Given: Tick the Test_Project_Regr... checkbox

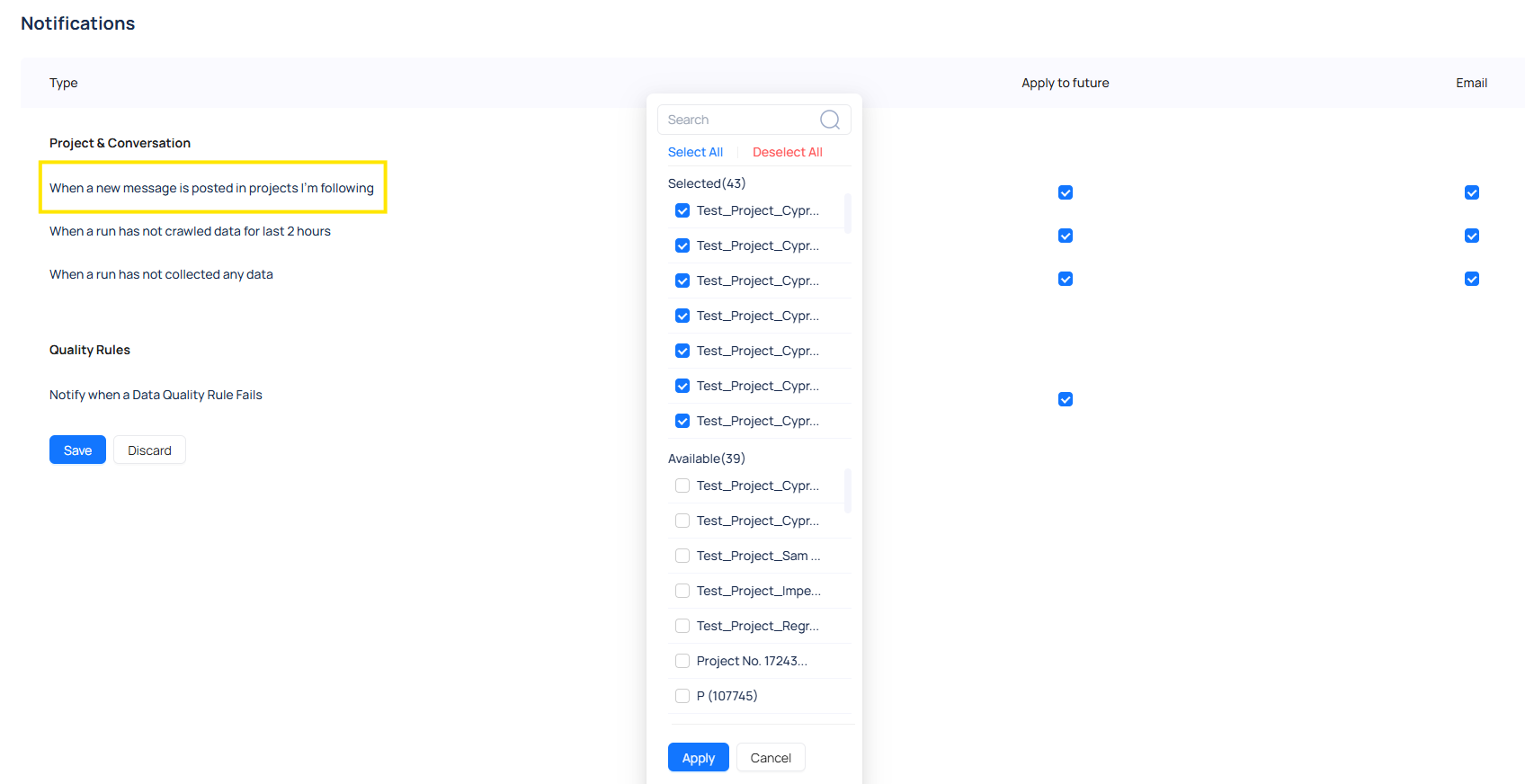Looking at the screenshot, I should [682, 626].
